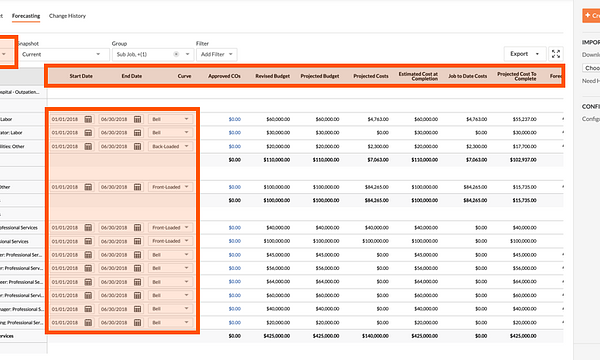The image size is (600, 360).
Task: Open Front-Loaded curve dropdown in $40,000.00 row
Action: [170, 228]
